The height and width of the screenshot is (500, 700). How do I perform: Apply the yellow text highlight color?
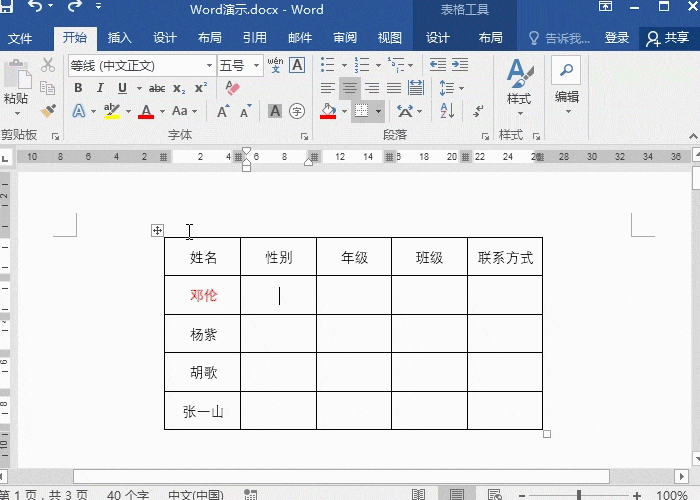(x=112, y=111)
